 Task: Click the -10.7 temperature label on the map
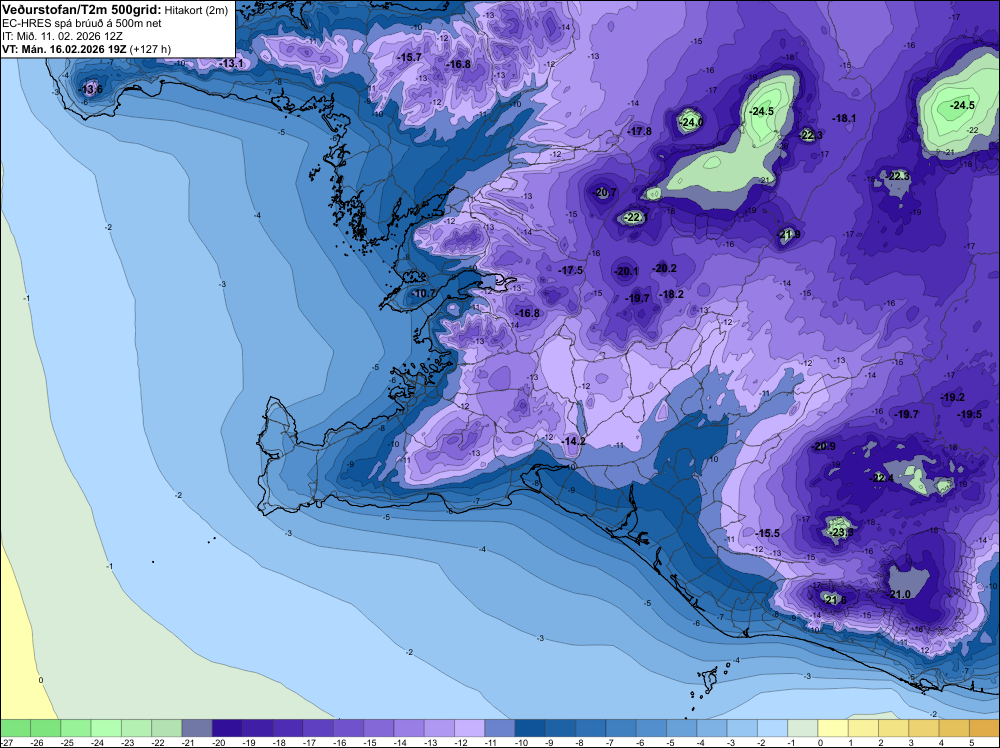(423, 293)
